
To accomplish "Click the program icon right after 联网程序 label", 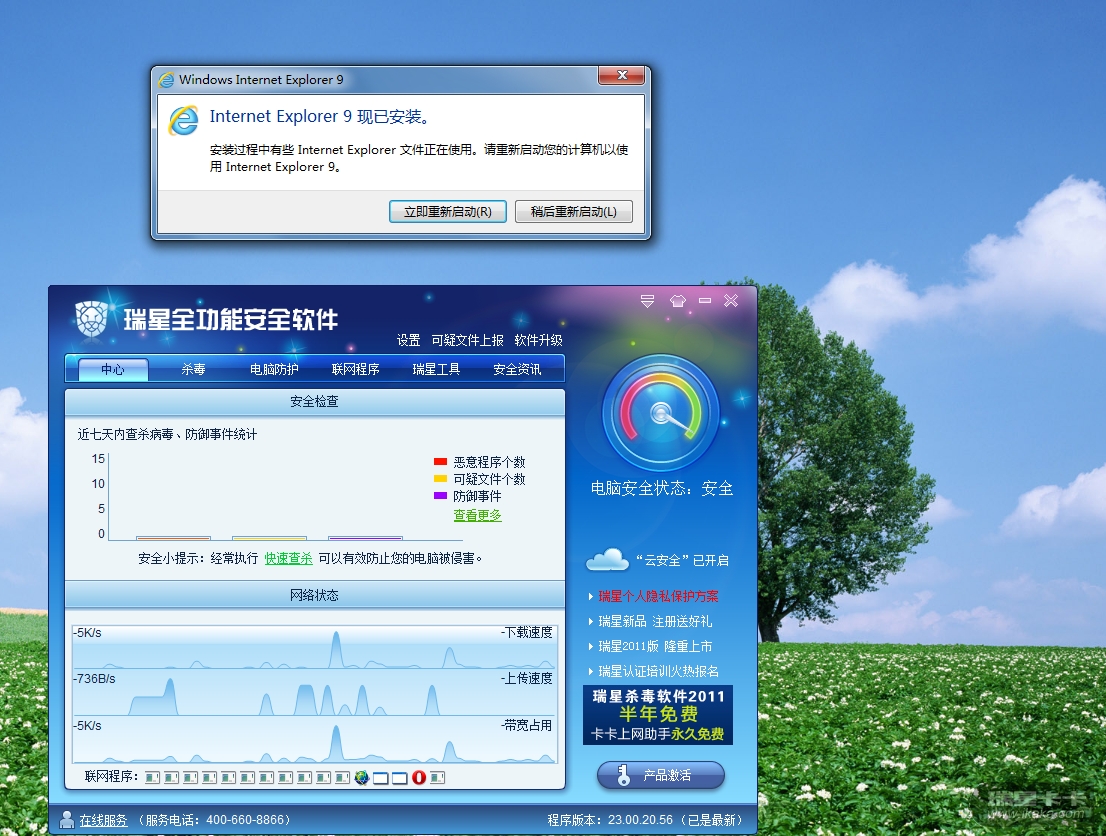I will (152, 777).
